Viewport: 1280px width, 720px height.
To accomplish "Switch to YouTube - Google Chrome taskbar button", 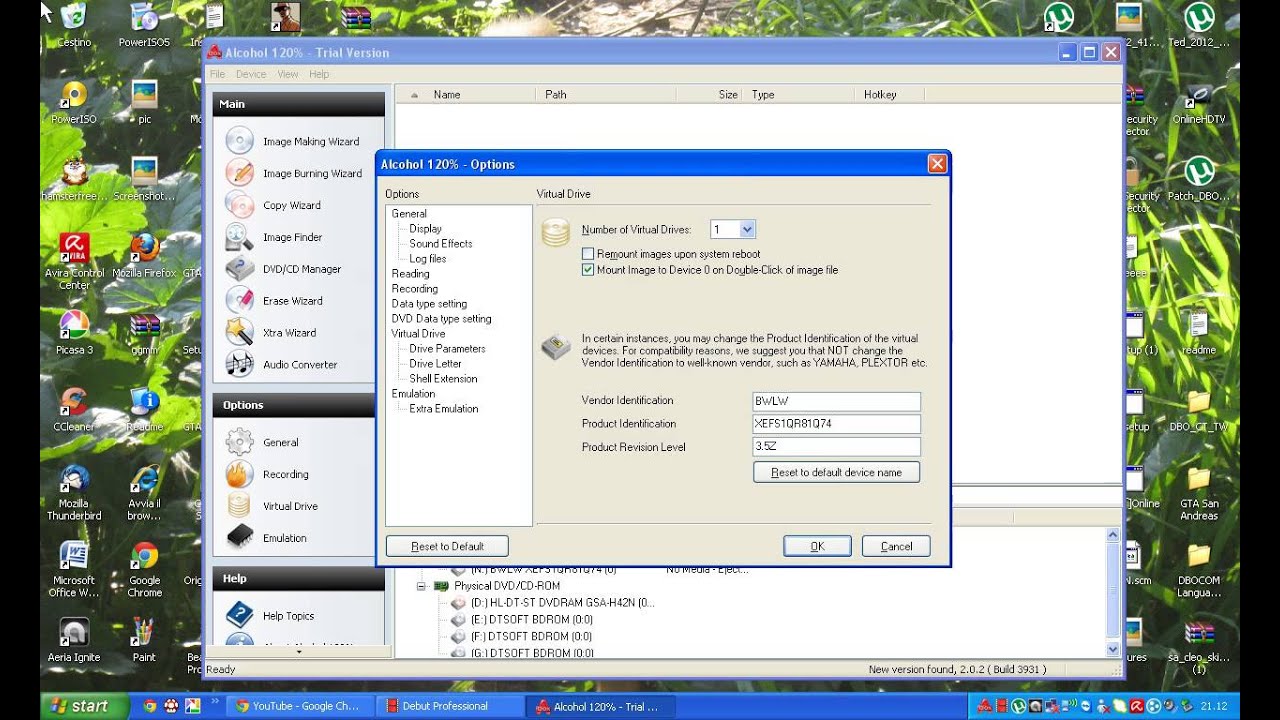I will point(301,706).
